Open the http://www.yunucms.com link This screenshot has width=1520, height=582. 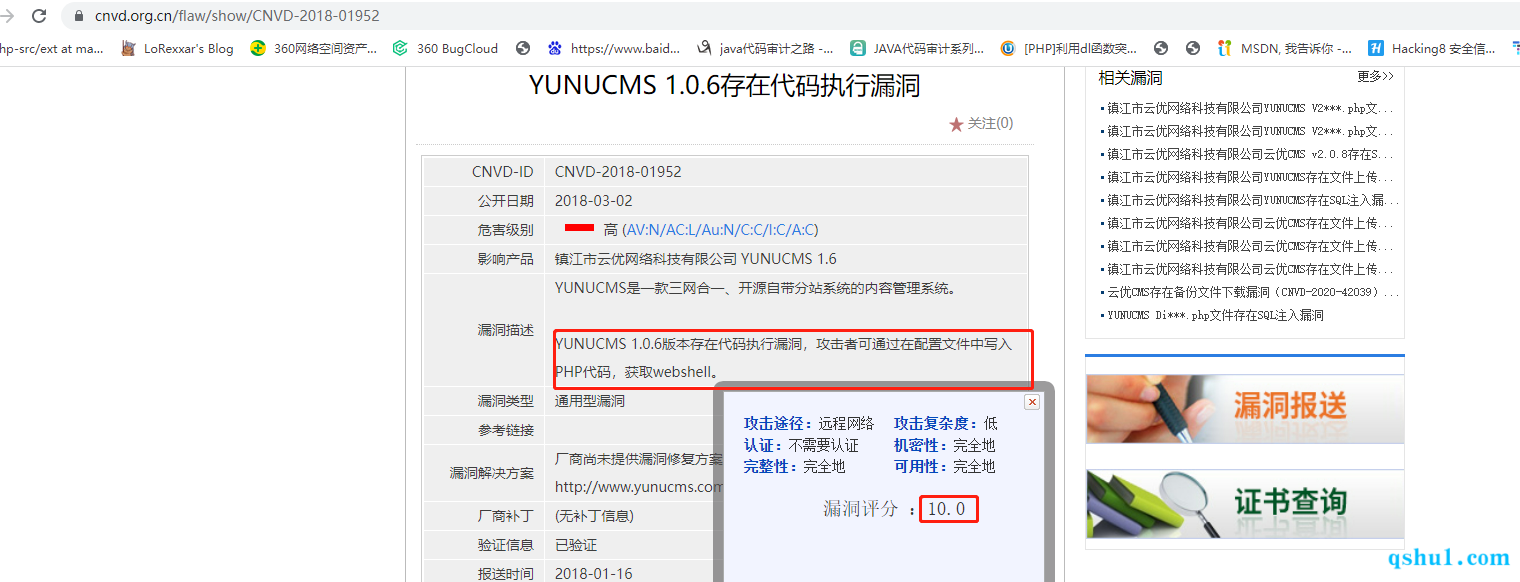[638, 487]
